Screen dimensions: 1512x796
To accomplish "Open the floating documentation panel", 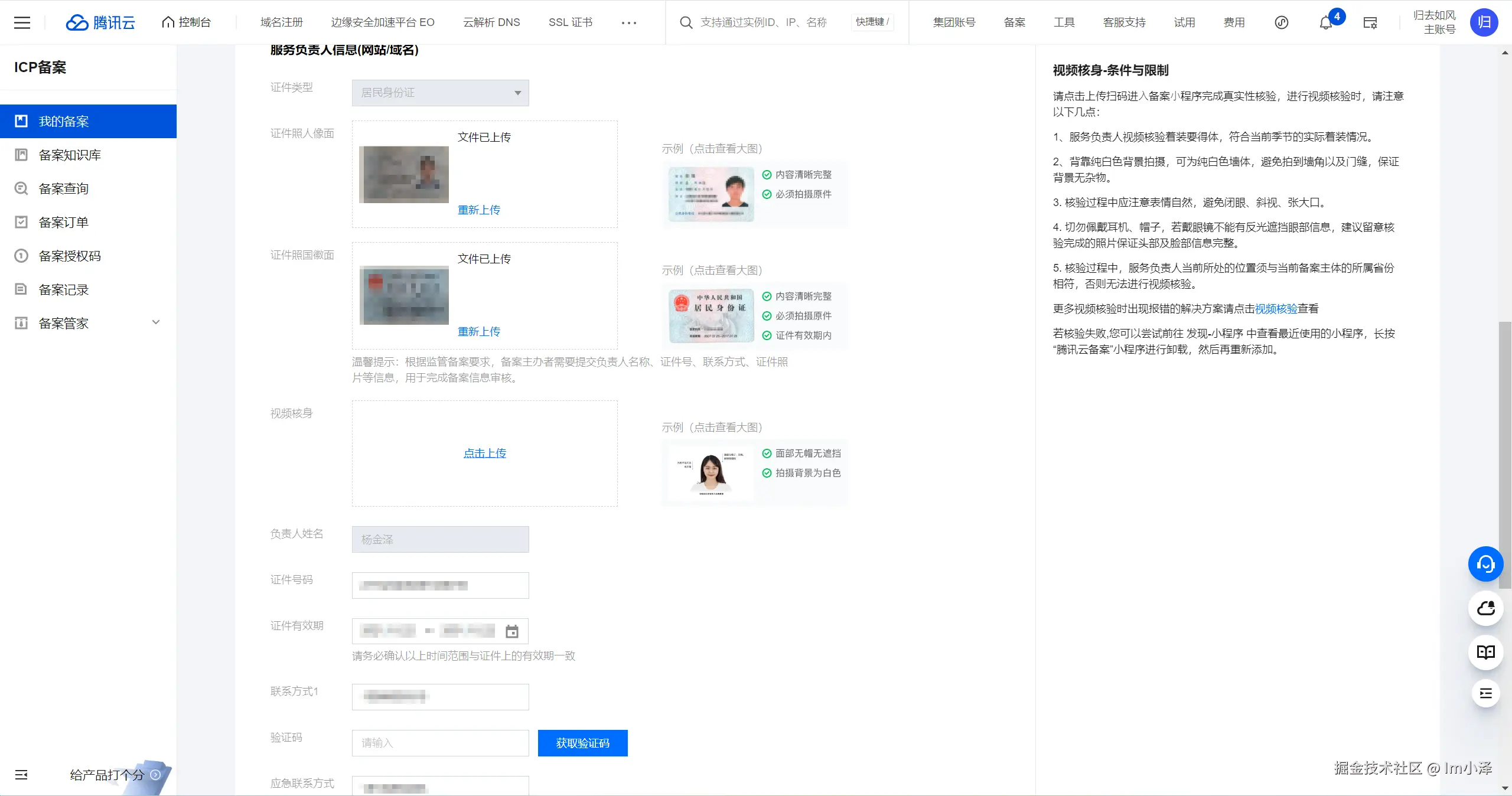I will pos(1485,653).
